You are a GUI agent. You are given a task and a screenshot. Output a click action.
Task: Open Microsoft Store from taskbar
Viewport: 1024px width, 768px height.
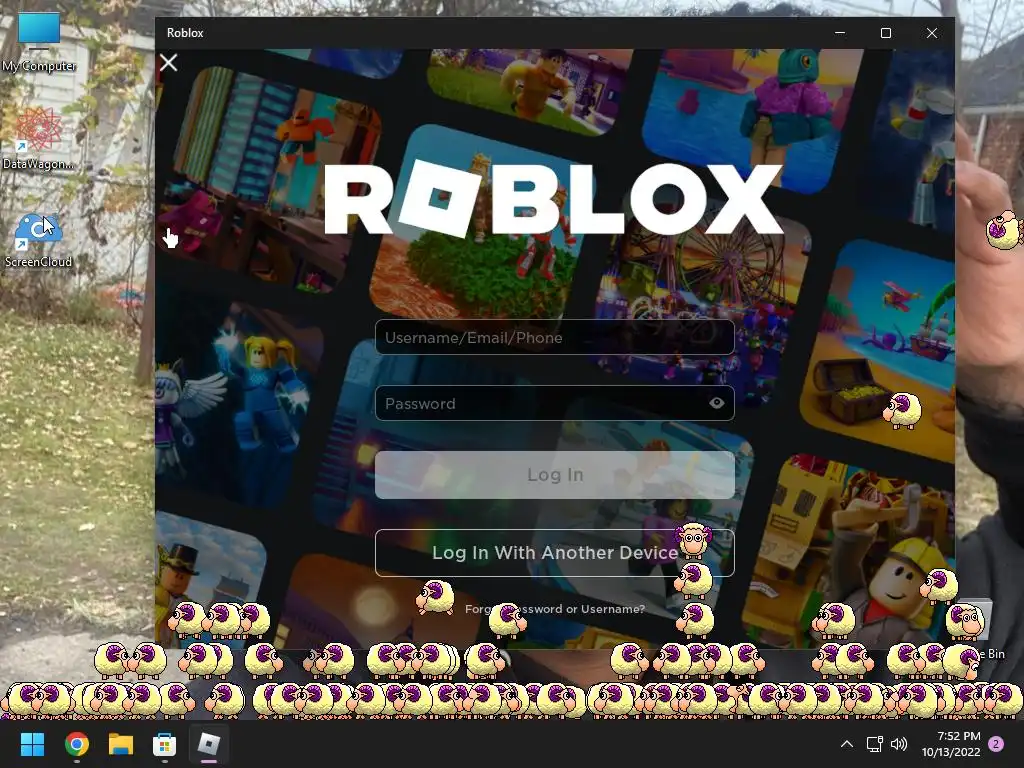(165, 744)
